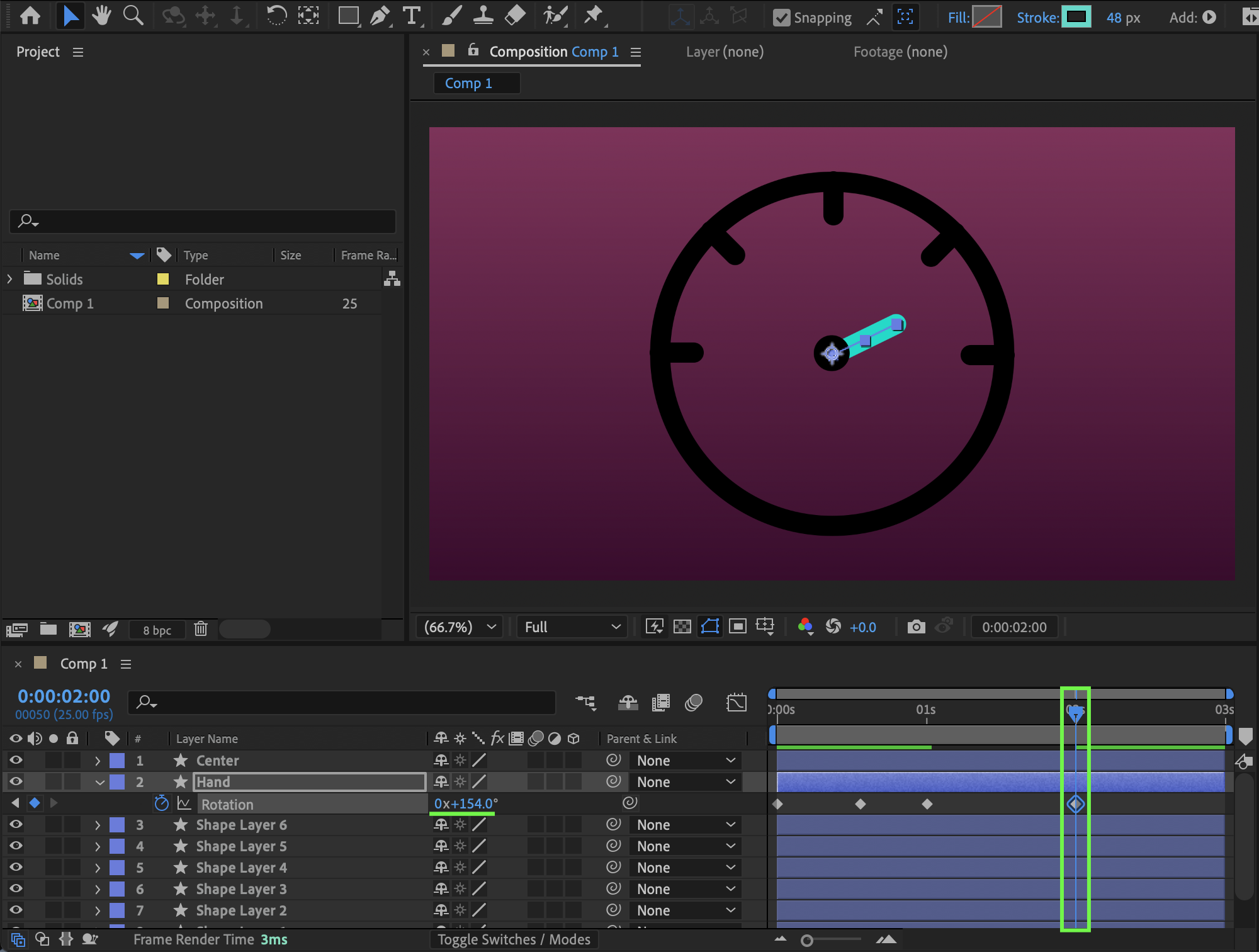This screenshot has height=952, width=1259.
Task: Select the Eraser tool
Action: pos(515,16)
